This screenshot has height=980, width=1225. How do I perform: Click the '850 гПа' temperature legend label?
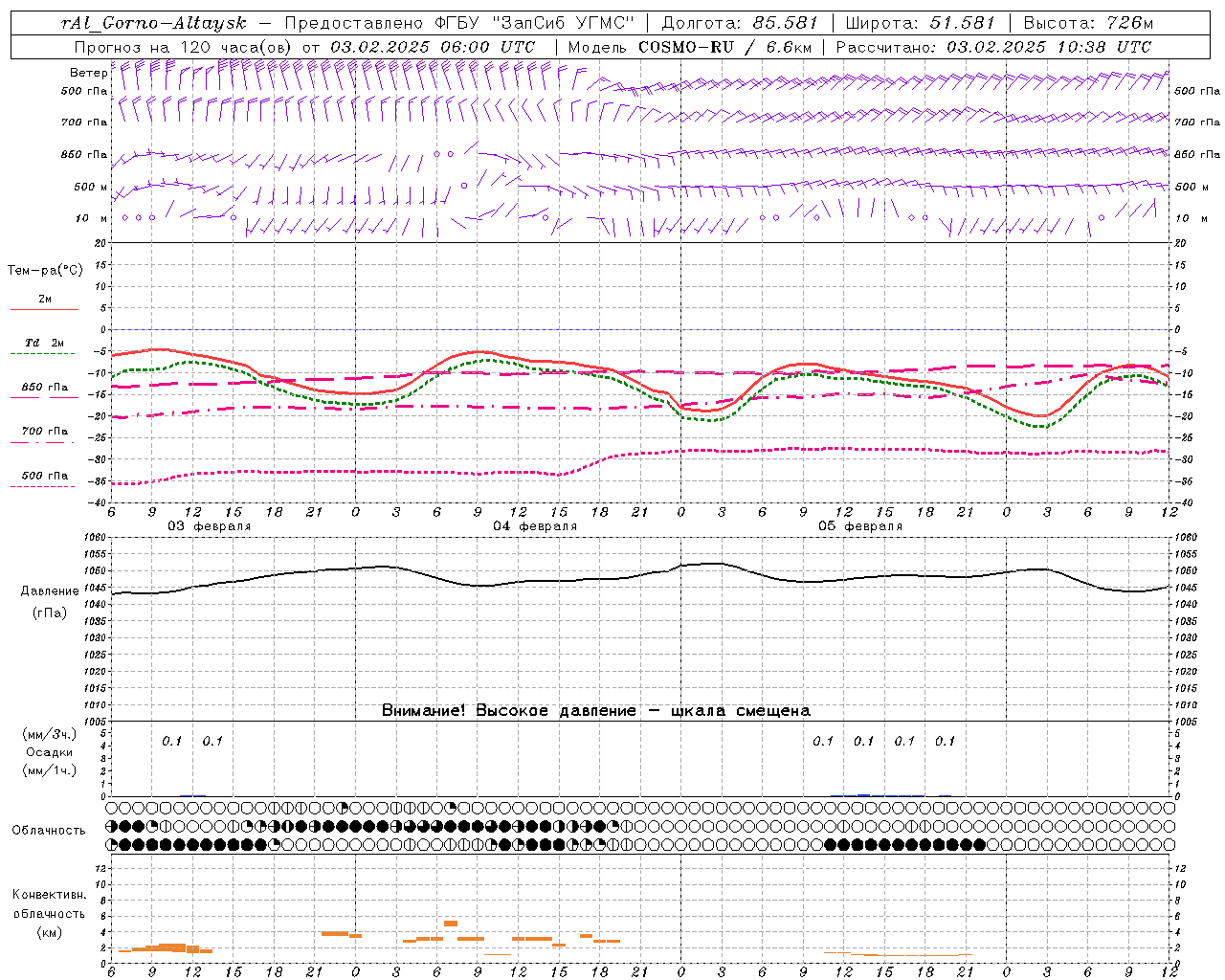coord(44,388)
